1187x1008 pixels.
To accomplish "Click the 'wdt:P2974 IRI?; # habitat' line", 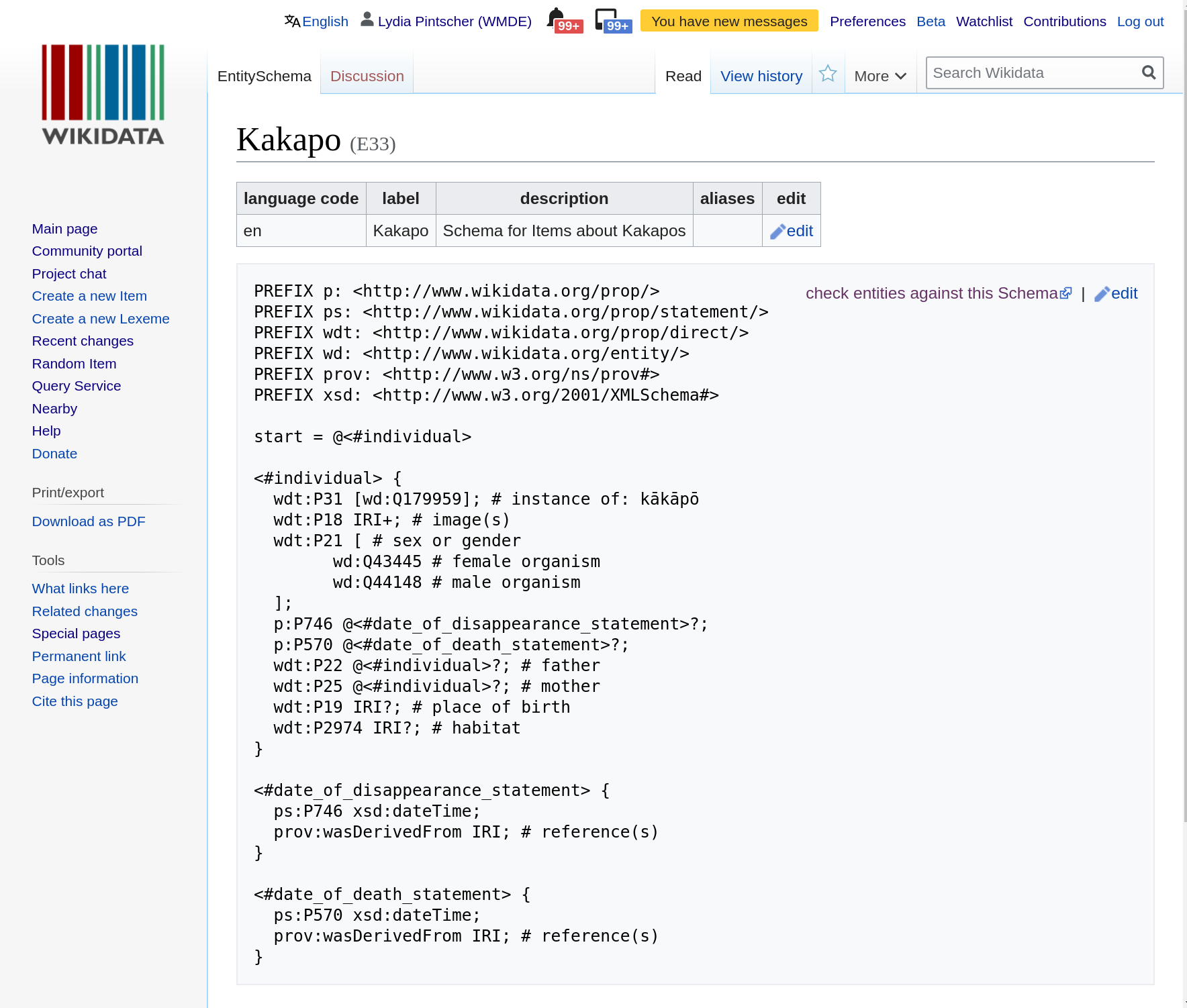I will point(397,728).
